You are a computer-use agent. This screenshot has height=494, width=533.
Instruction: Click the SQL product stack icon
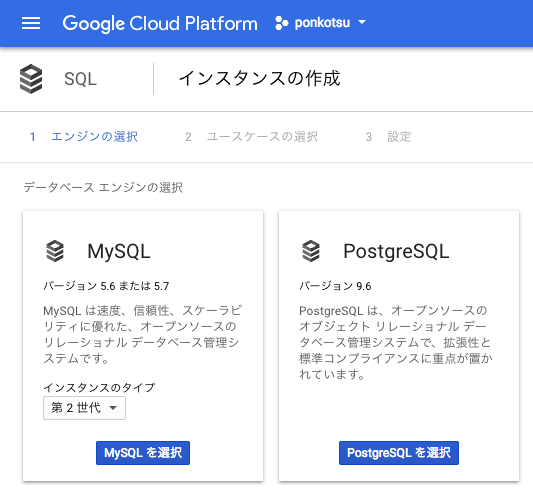pyautogui.click(x=31, y=79)
